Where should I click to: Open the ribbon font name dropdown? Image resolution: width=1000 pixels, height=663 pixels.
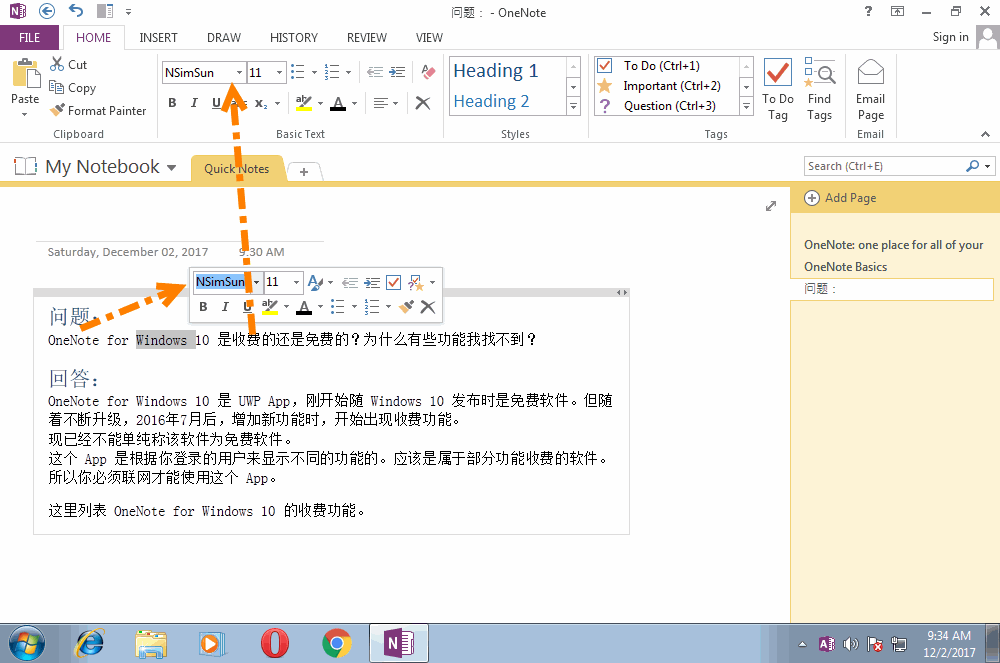click(239, 72)
